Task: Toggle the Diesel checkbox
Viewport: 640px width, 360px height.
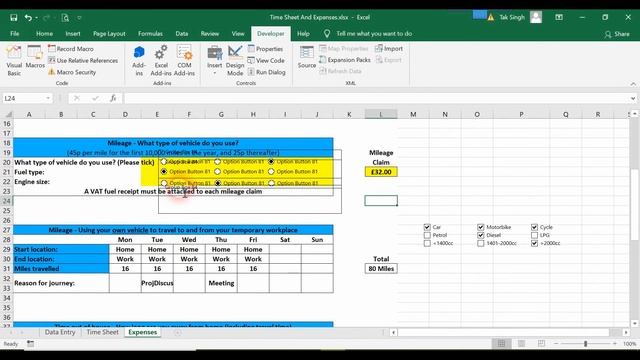Action: [x=480, y=236]
